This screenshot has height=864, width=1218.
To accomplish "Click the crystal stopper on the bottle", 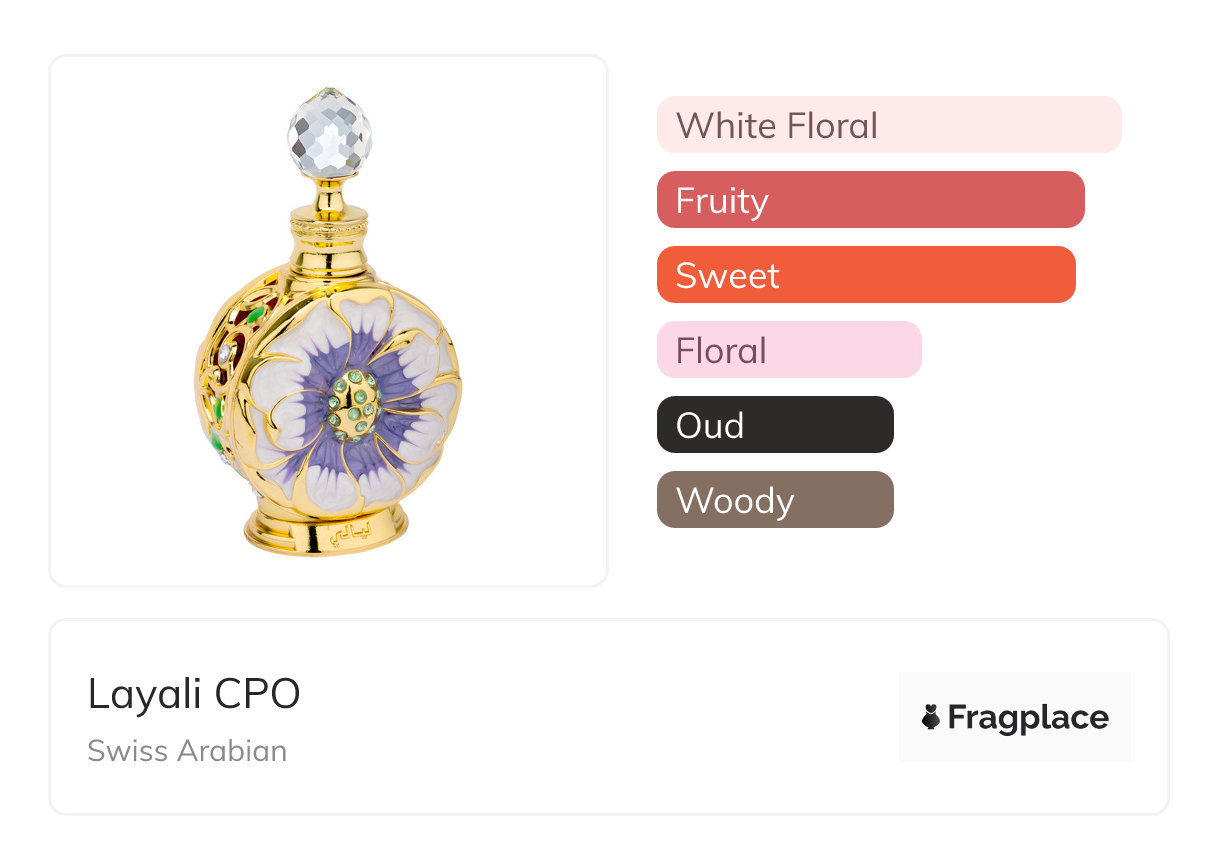I will point(329,132).
